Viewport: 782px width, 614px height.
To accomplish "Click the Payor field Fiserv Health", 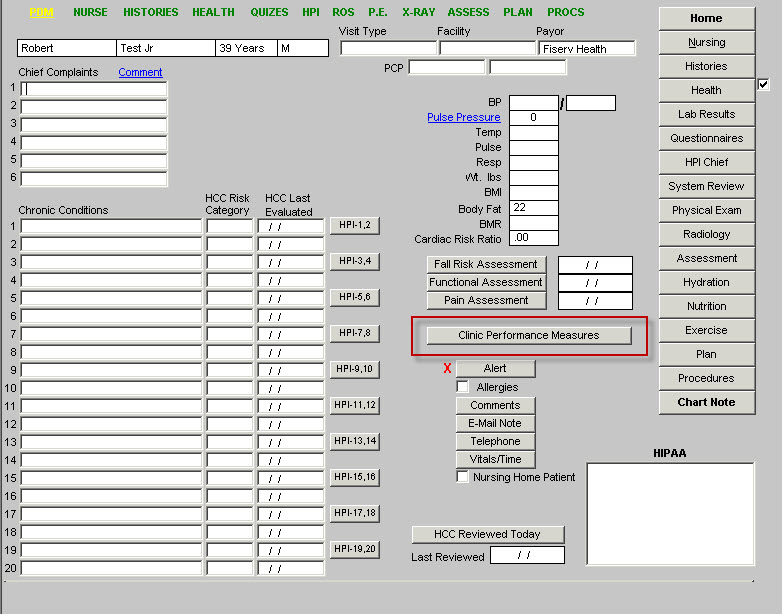I will pos(586,48).
